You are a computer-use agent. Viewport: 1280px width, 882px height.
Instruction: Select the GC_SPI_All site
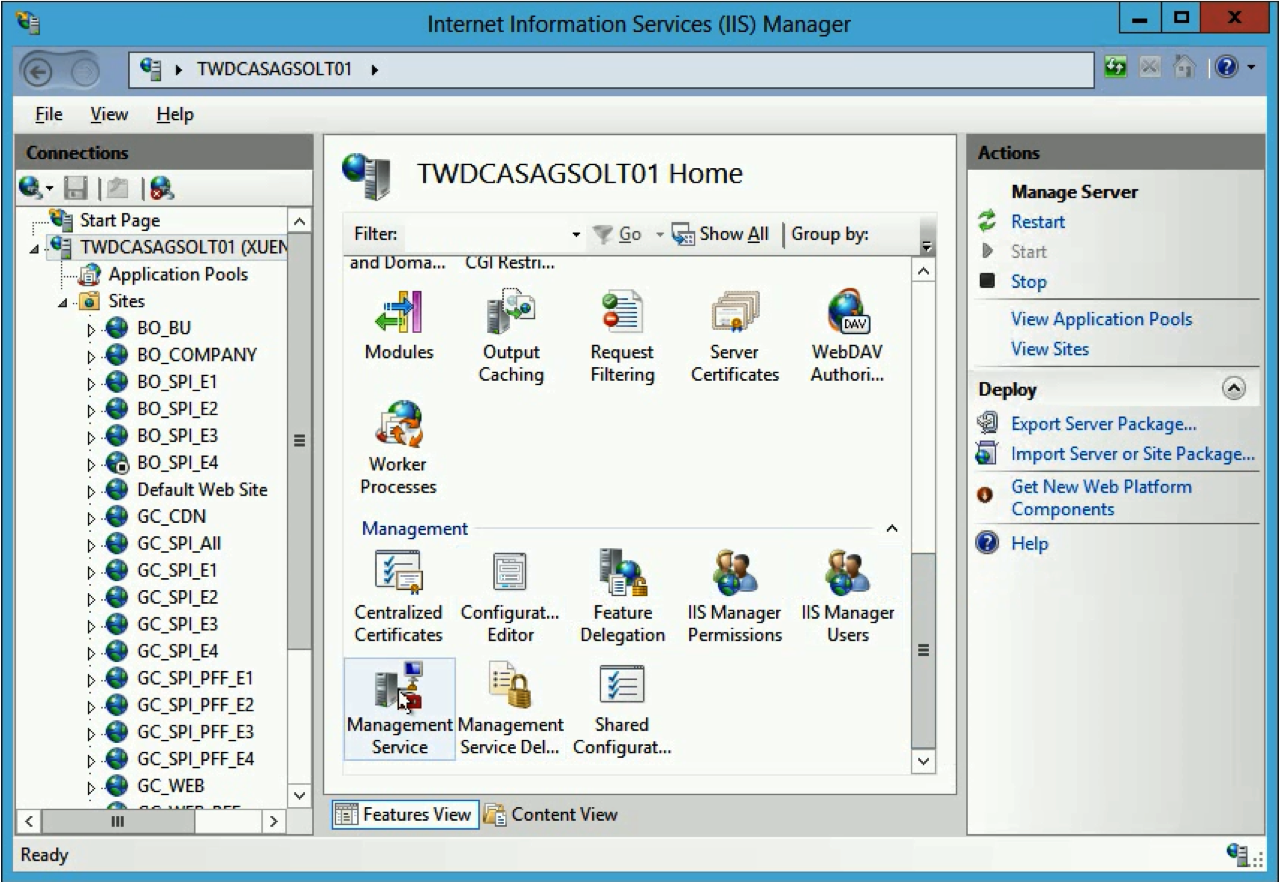[179, 544]
